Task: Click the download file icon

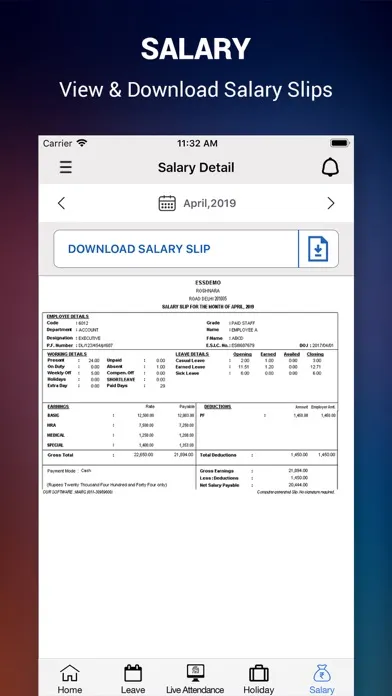Action: [x=318, y=249]
